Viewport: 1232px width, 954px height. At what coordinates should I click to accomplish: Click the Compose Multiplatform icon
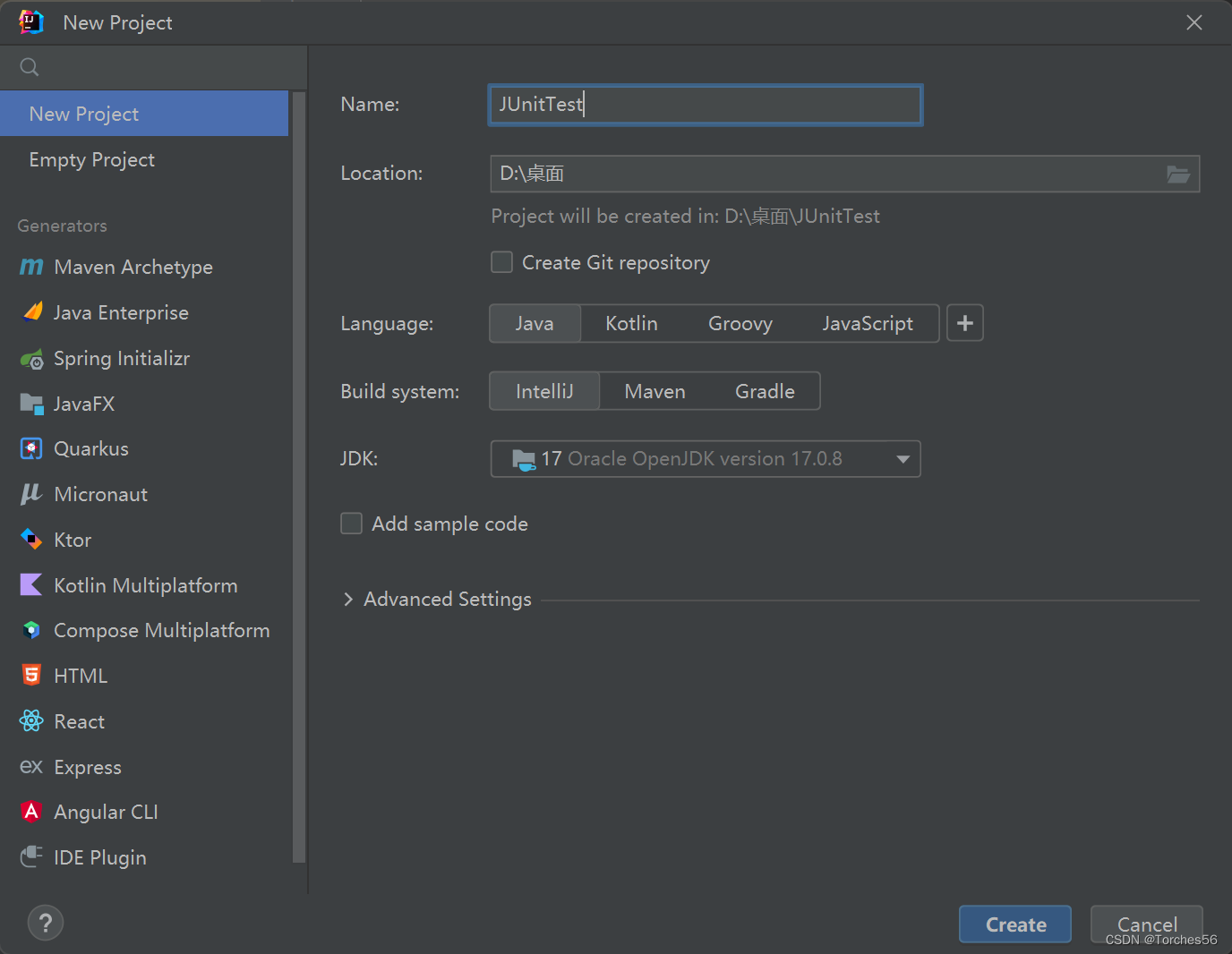click(x=31, y=630)
